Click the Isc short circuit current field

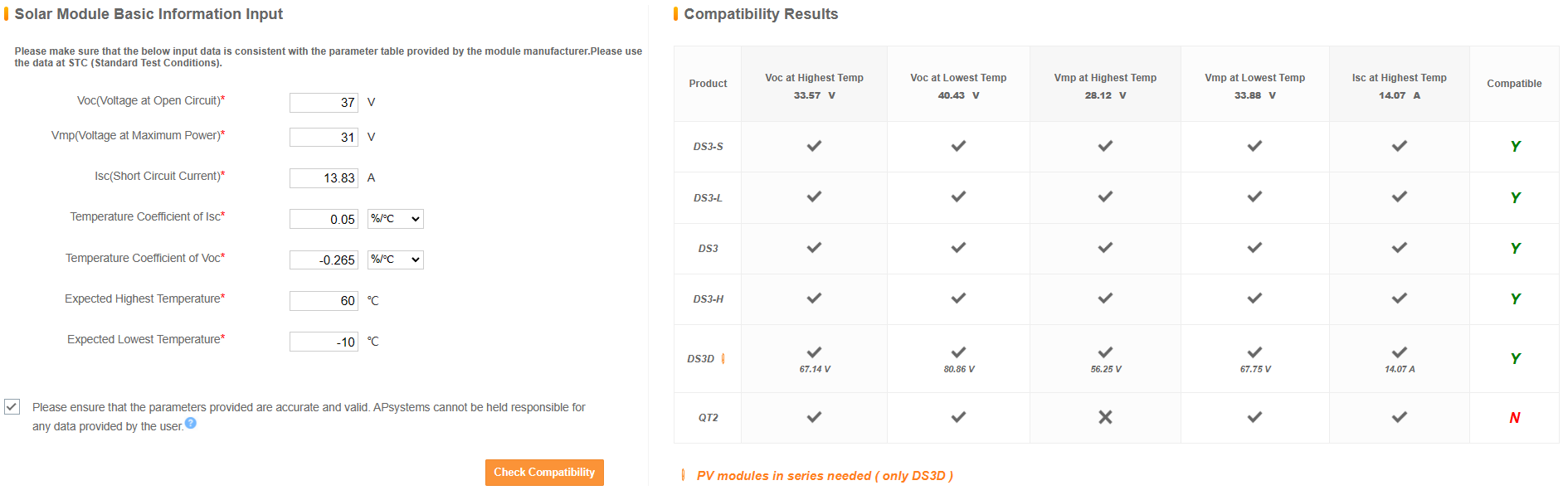coord(324,178)
